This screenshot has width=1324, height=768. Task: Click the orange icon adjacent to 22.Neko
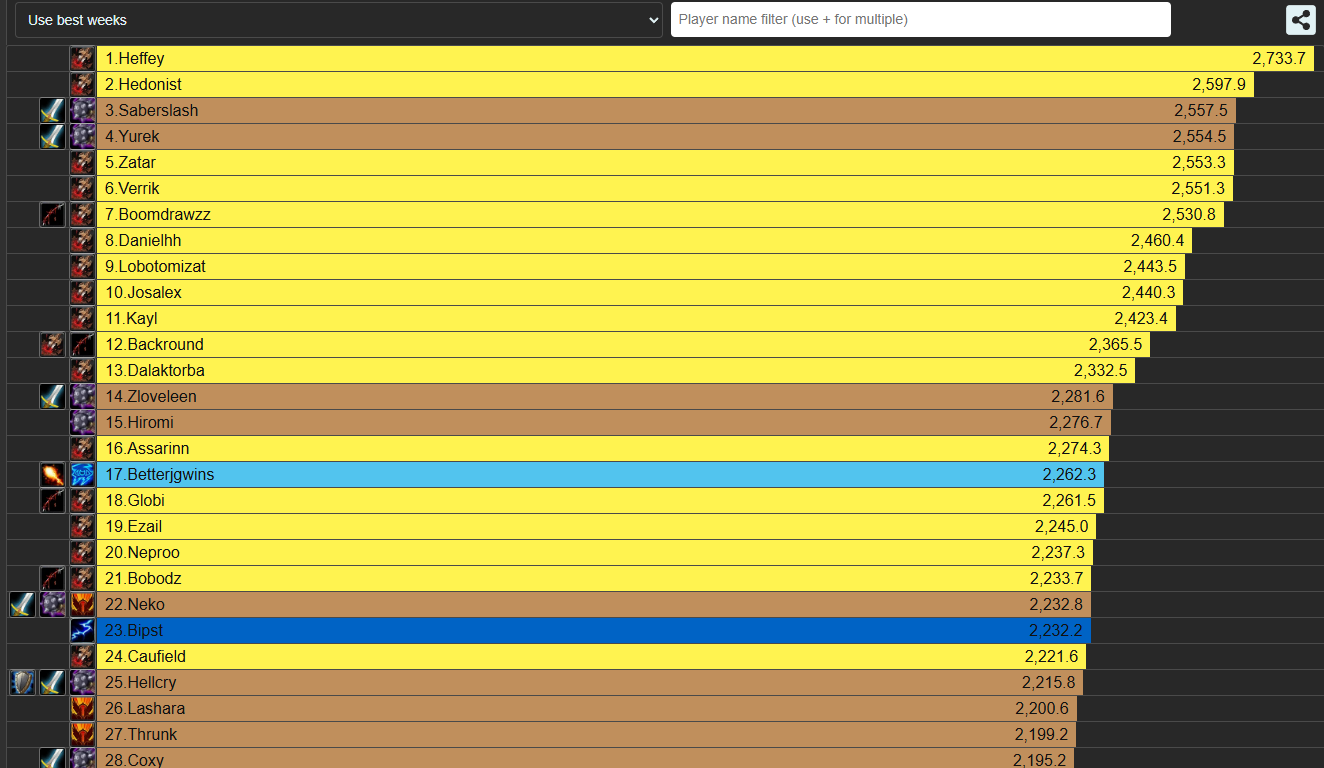click(x=83, y=604)
